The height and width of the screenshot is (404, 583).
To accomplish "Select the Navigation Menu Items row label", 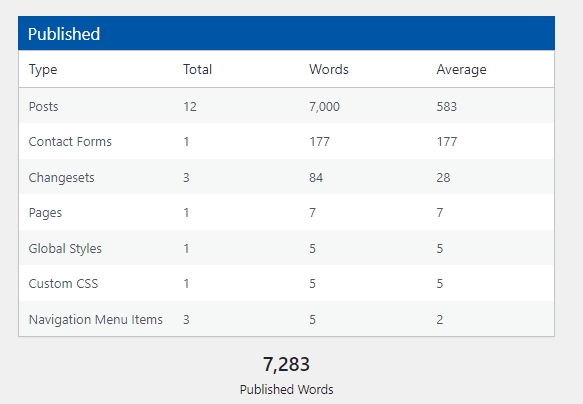I will 96,320.
